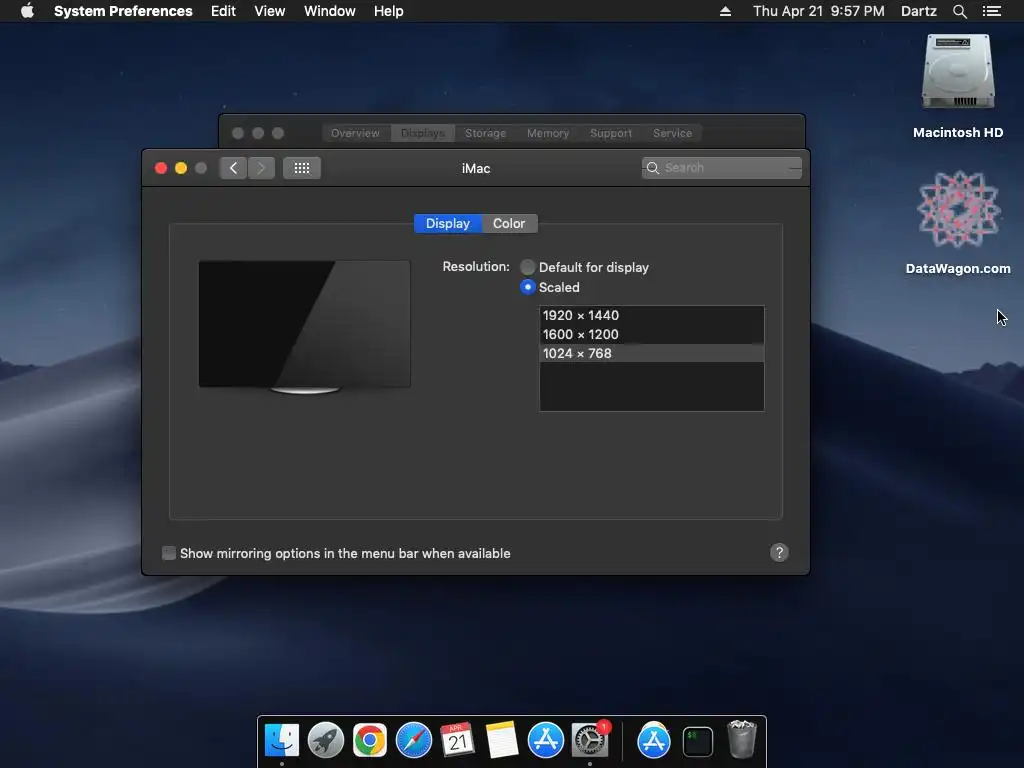The width and height of the screenshot is (1024, 768).
Task: Open Notes from the Dock
Action: [502, 741]
